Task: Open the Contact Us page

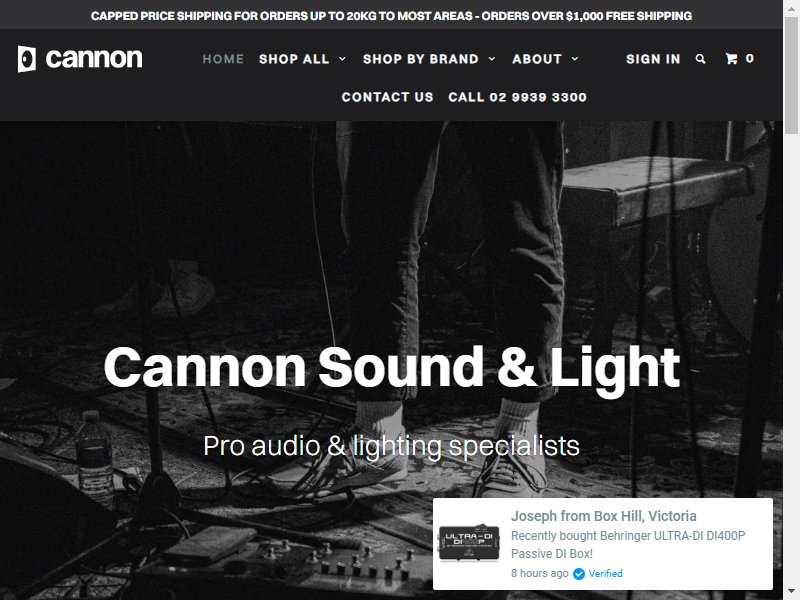Action: pyautogui.click(x=387, y=97)
